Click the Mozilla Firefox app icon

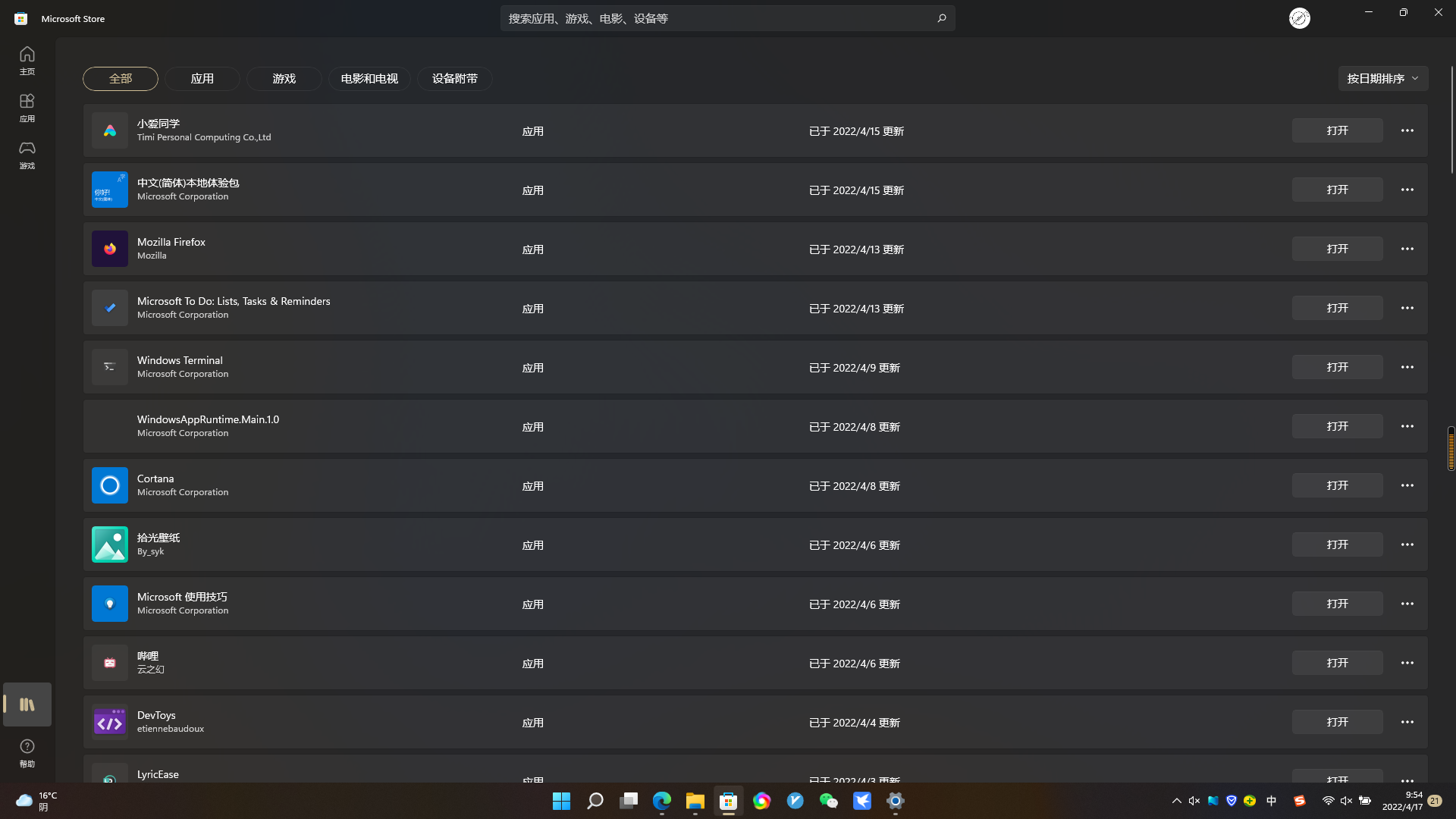tap(110, 249)
